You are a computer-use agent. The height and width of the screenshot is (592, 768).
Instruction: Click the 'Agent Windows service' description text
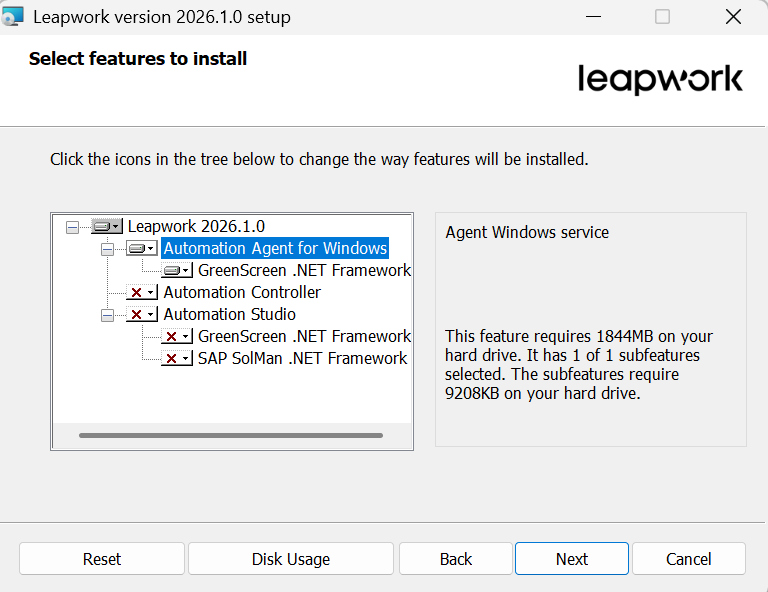click(527, 232)
